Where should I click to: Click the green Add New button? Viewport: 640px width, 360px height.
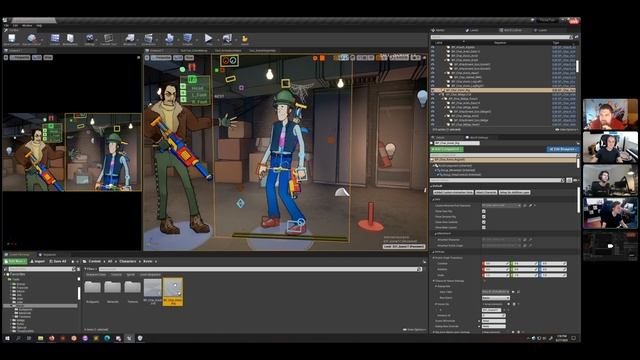coord(15,261)
